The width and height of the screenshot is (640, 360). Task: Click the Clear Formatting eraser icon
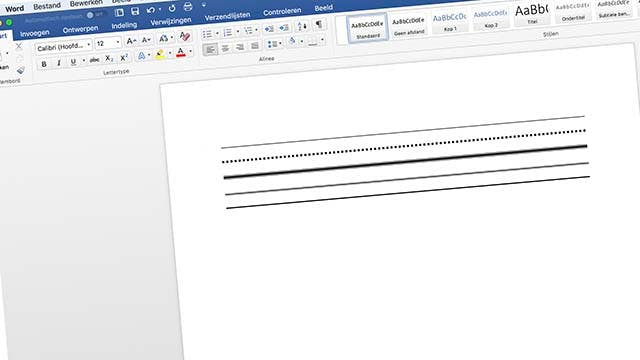point(184,36)
